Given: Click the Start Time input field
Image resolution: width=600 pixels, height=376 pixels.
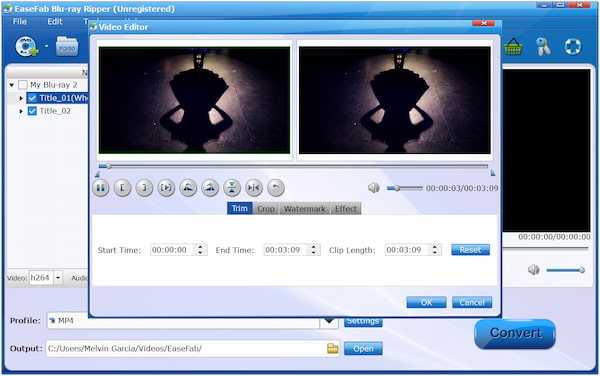Looking at the screenshot, I should (173, 250).
